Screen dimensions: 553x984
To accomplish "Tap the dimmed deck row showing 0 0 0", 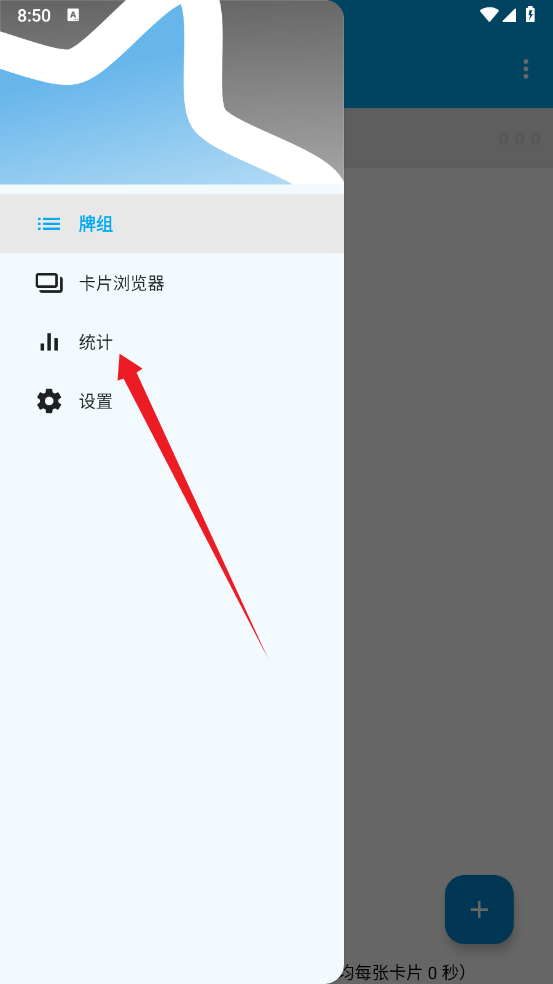I will [448, 138].
